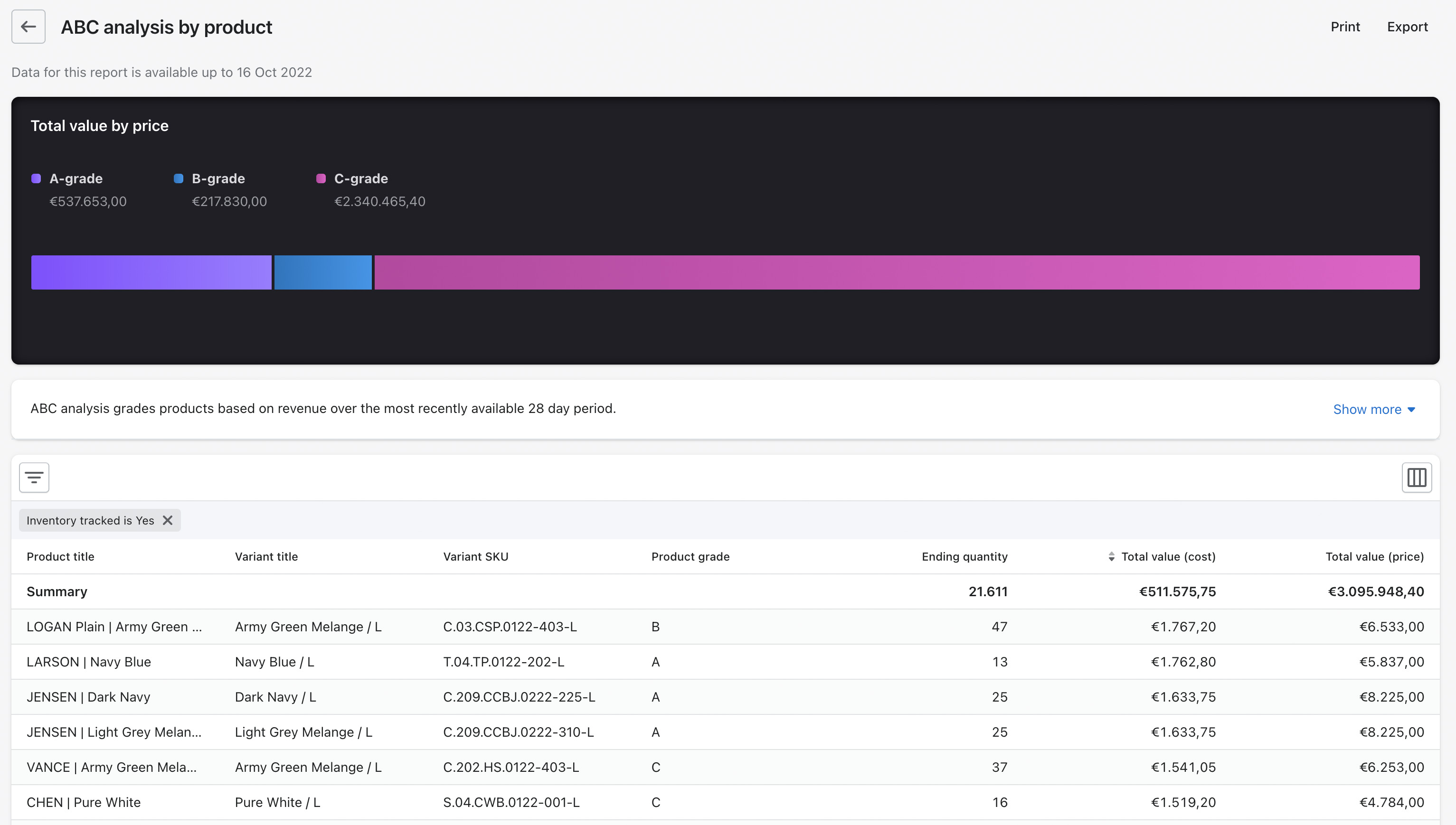Click the purple A-grade bar segment

(x=151, y=272)
